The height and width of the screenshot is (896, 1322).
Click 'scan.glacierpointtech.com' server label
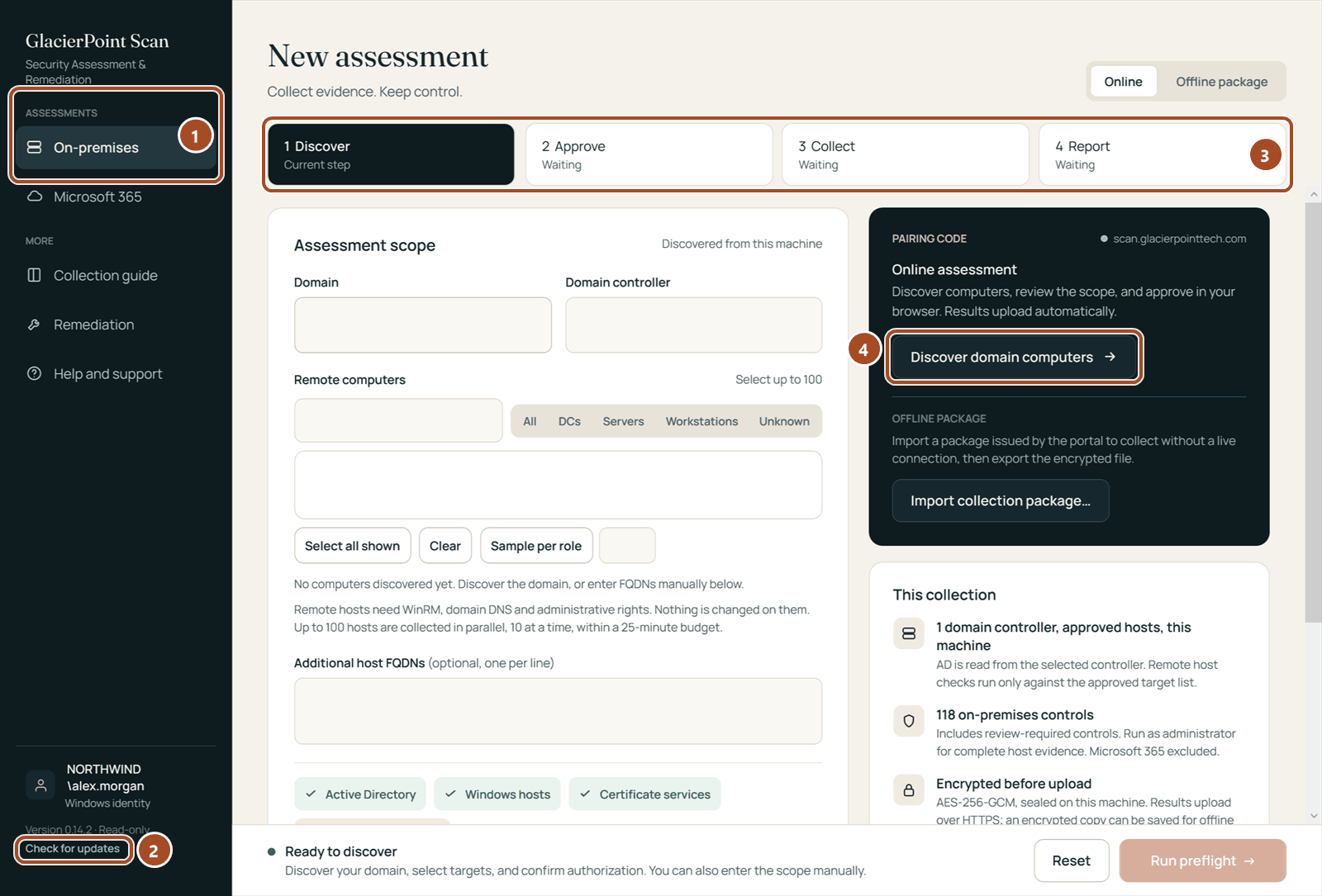pyautogui.click(x=1179, y=239)
